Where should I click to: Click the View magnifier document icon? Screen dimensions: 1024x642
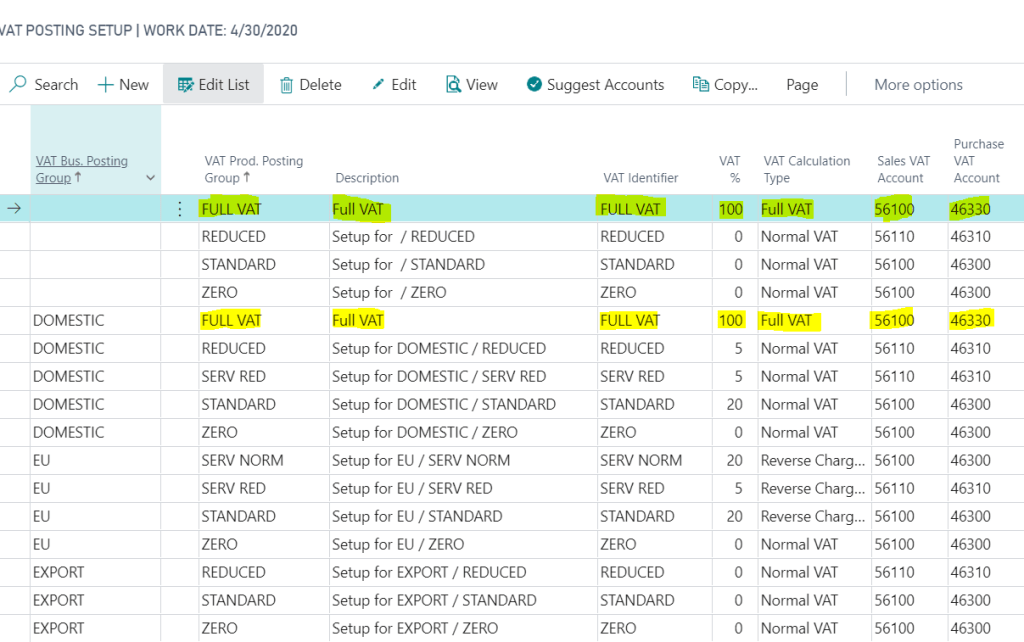453,85
